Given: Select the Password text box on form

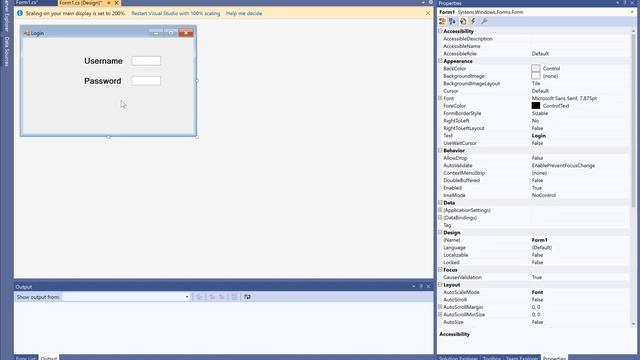Looking at the screenshot, I should [x=146, y=81].
